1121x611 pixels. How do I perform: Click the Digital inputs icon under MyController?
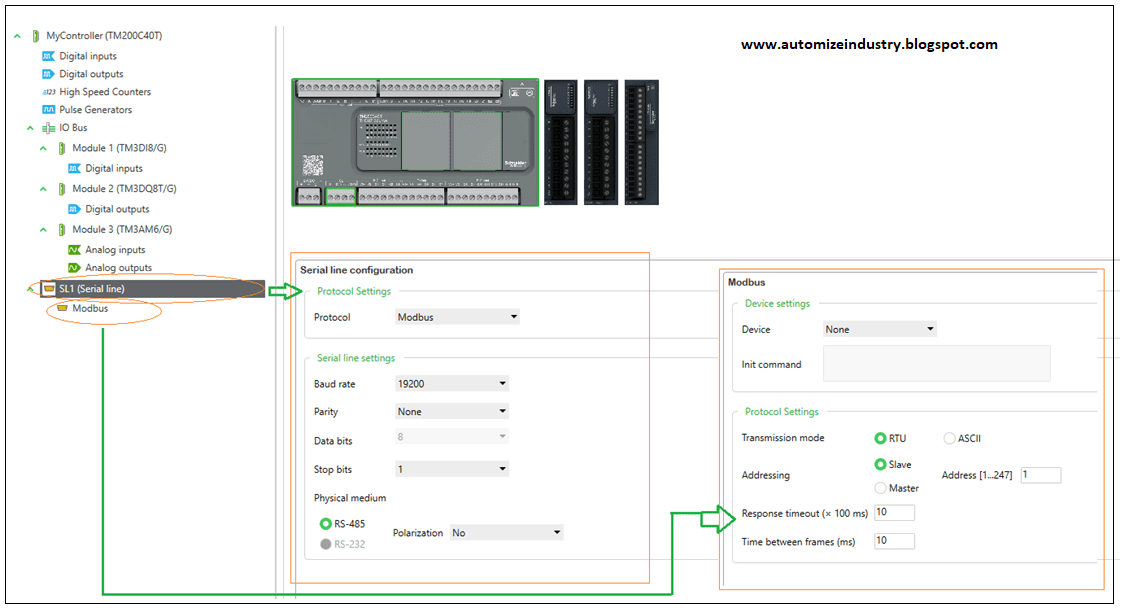click(x=49, y=56)
